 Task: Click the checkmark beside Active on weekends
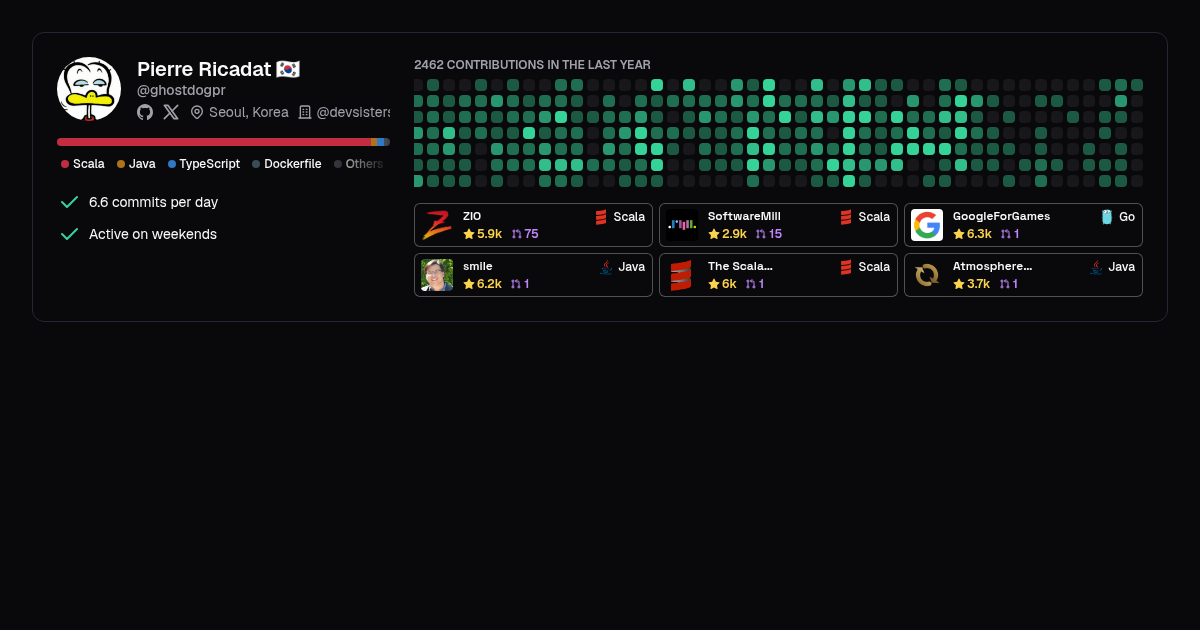[x=69, y=234]
